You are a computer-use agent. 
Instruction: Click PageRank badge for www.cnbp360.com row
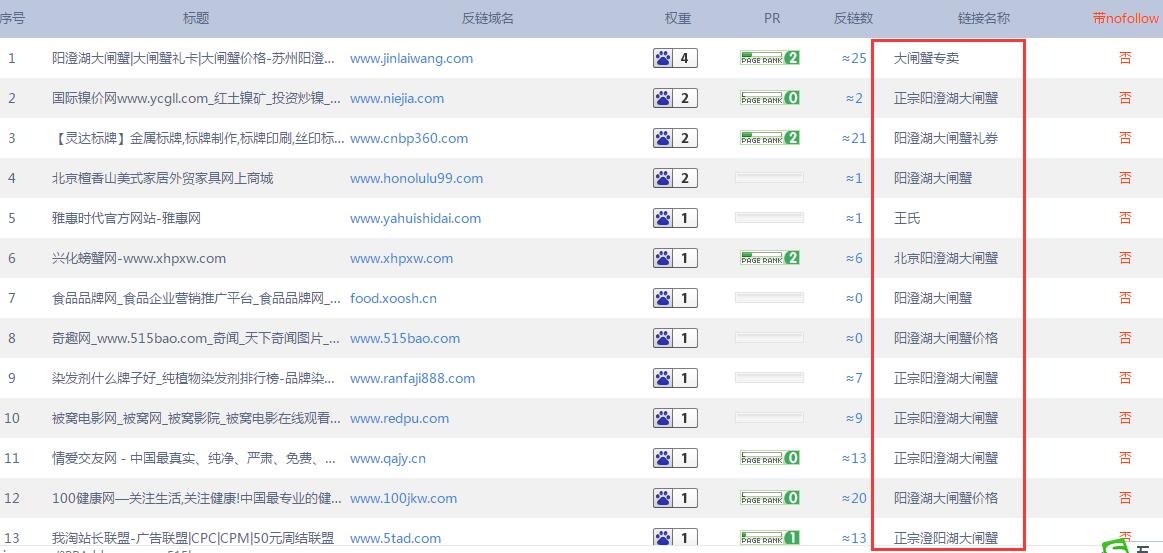769,138
